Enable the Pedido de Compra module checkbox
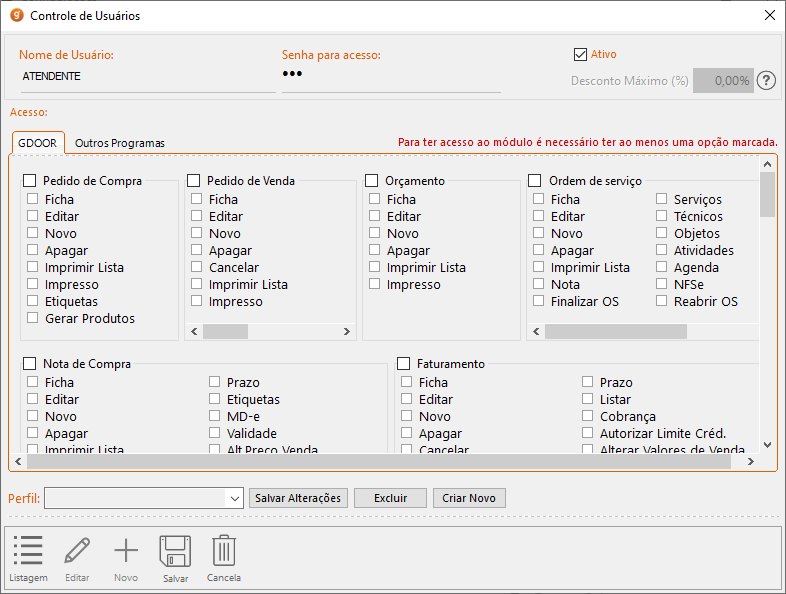This screenshot has width=786, height=594. 30,180
